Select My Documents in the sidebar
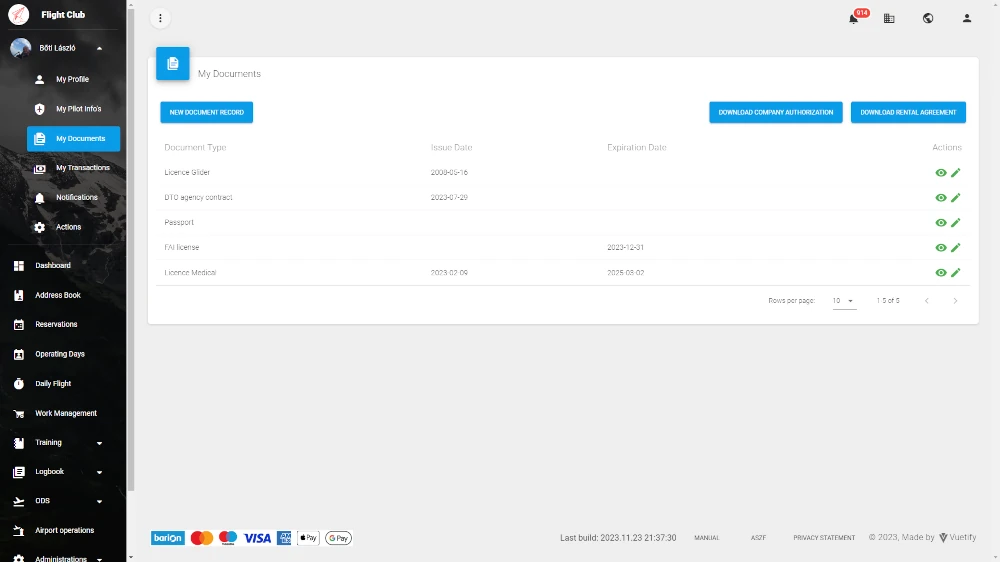Viewport: 1000px width, 562px height. (73, 138)
